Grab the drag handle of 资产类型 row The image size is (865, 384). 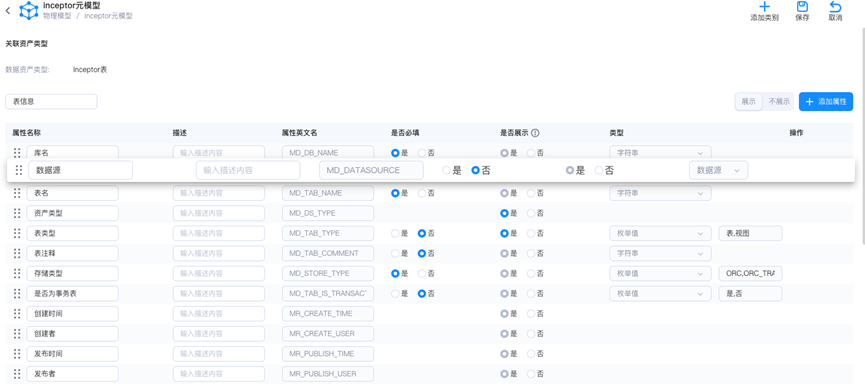(x=17, y=213)
